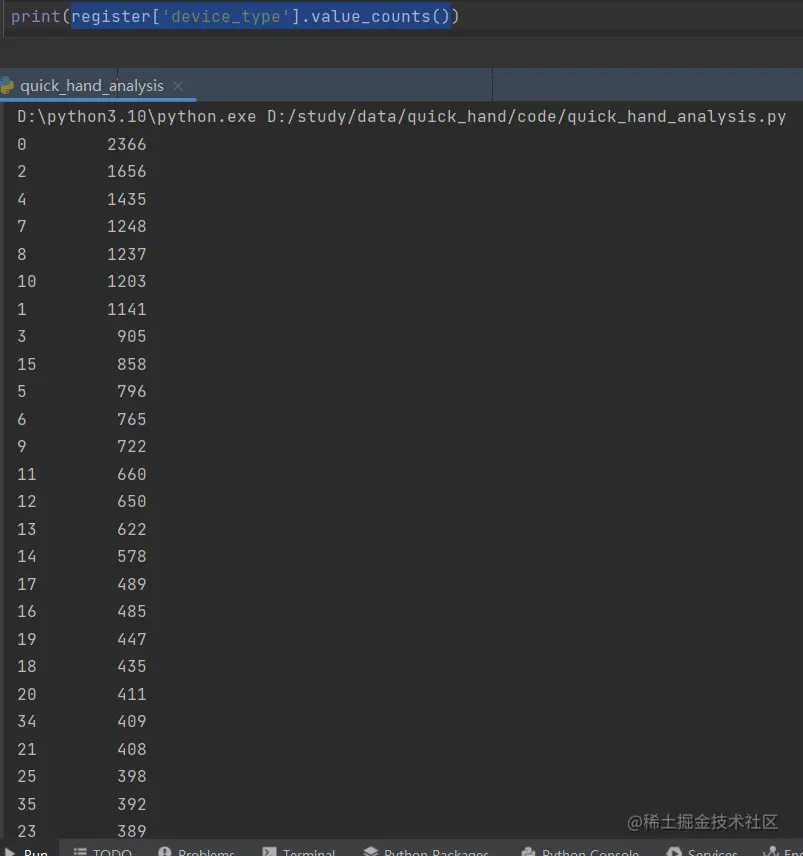803x856 pixels.
Task: Open the TODO tool window tab
Action: click(x=103, y=851)
